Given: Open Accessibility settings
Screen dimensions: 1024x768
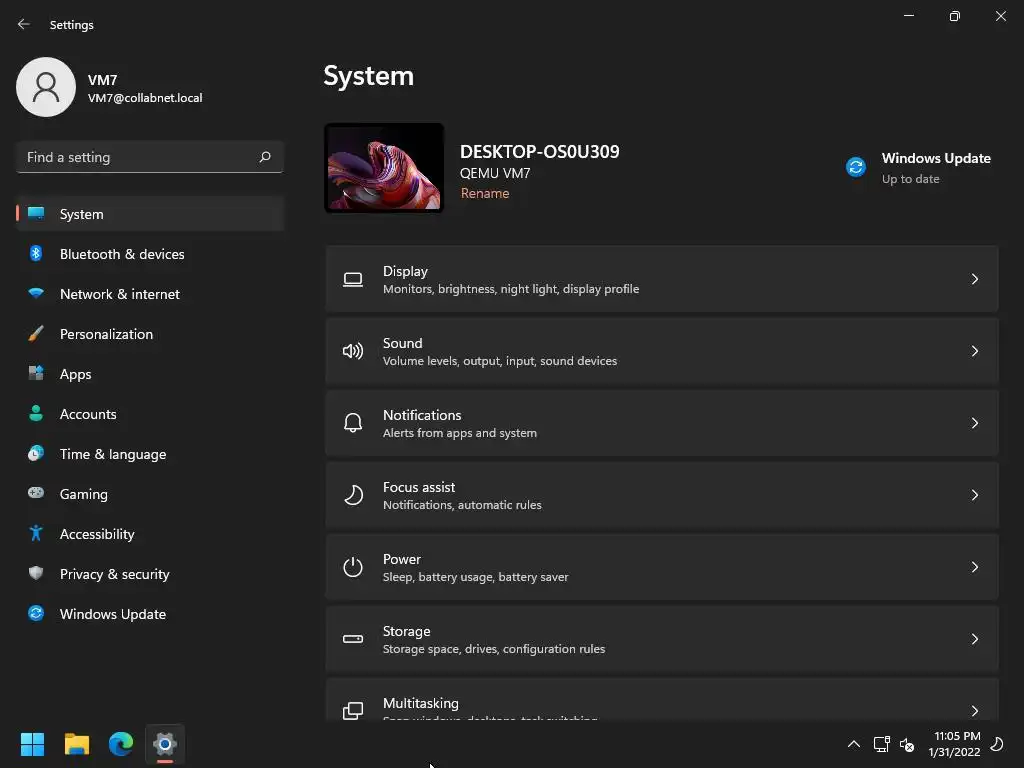Looking at the screenshot, I should coord(150,534).
